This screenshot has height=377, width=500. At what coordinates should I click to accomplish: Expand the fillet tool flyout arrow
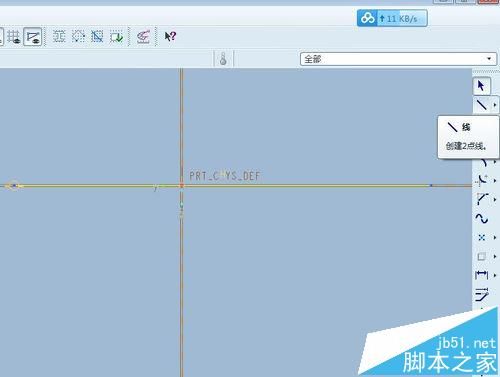coord(495,180)
